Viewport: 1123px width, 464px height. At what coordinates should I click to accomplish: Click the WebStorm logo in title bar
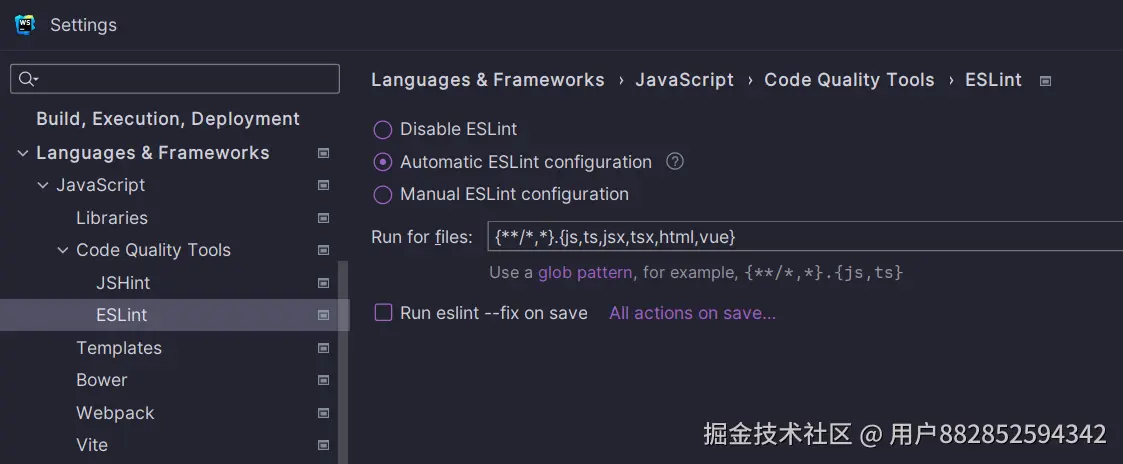point(25,24)
